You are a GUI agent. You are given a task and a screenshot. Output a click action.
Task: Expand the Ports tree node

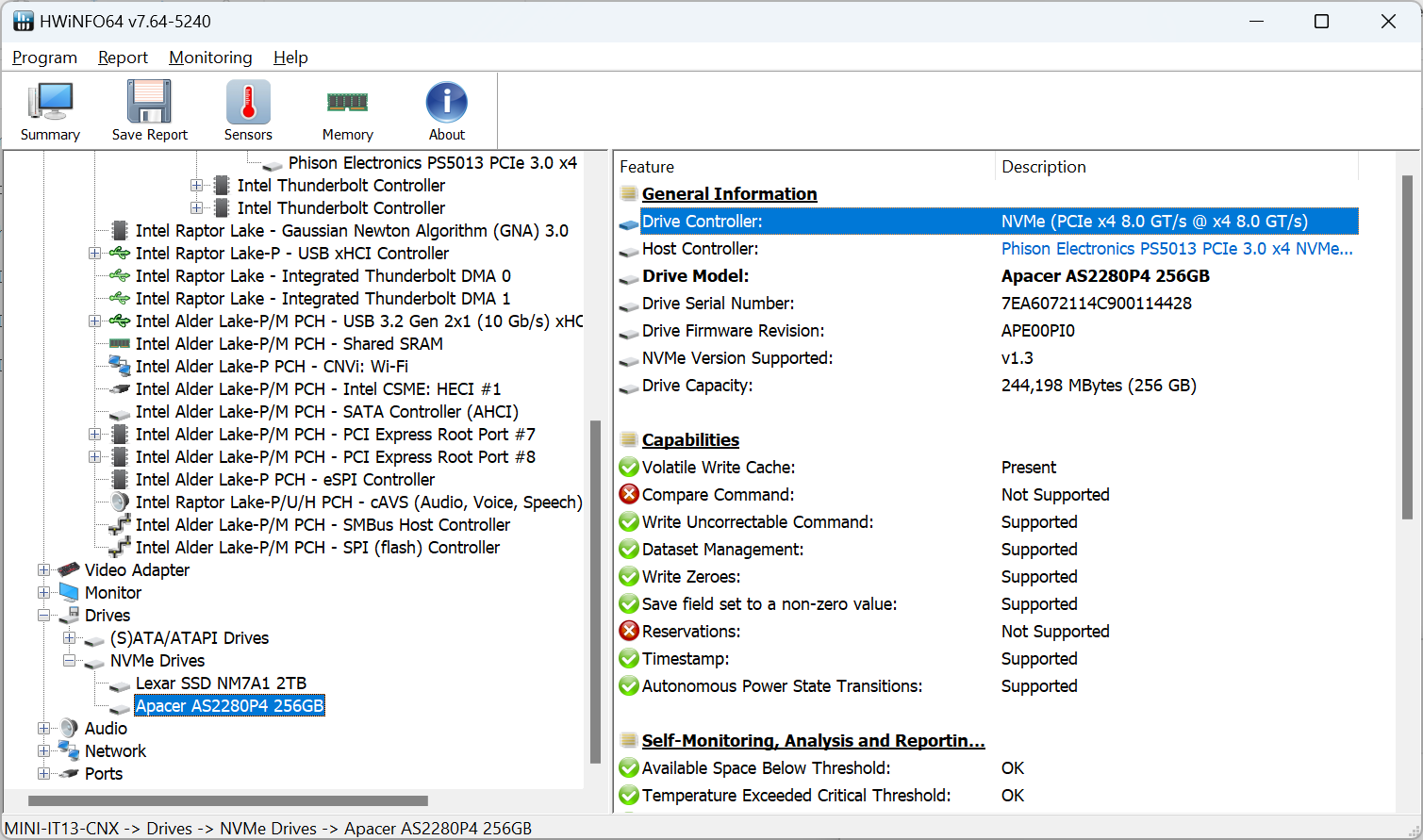point(43,773)
